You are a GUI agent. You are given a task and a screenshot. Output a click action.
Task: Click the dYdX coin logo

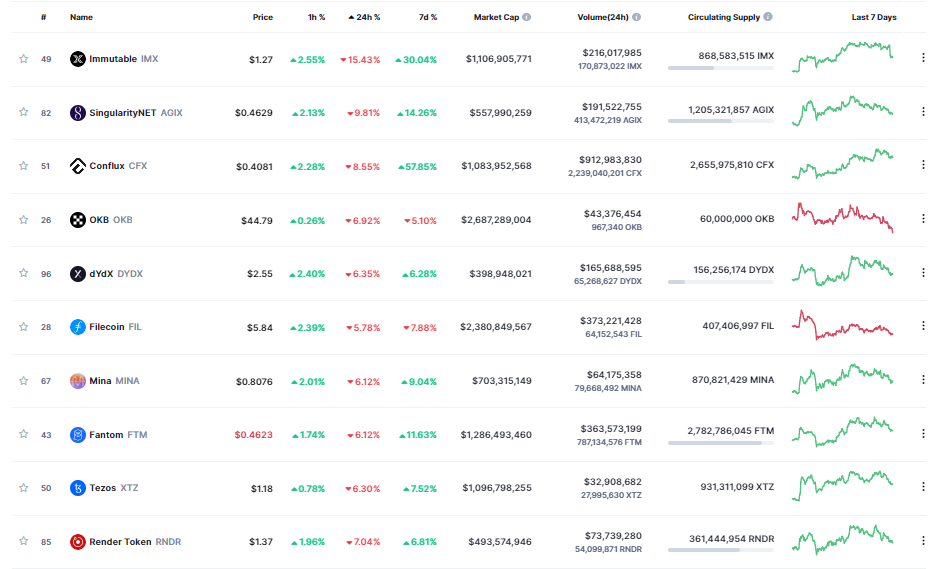pyautogui.click(x=77, y=274)
